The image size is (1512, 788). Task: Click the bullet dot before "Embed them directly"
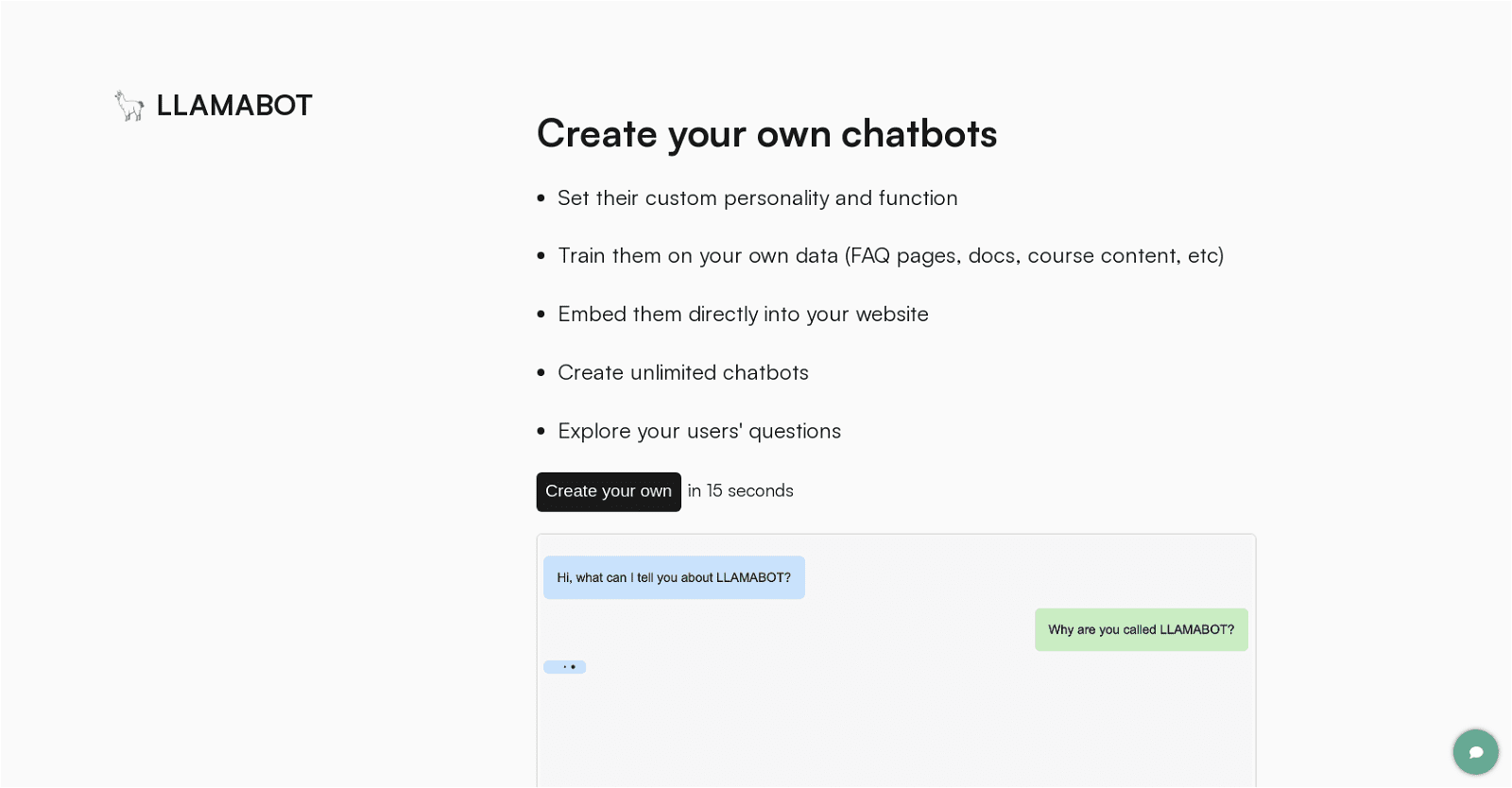[x=541, y=315]
